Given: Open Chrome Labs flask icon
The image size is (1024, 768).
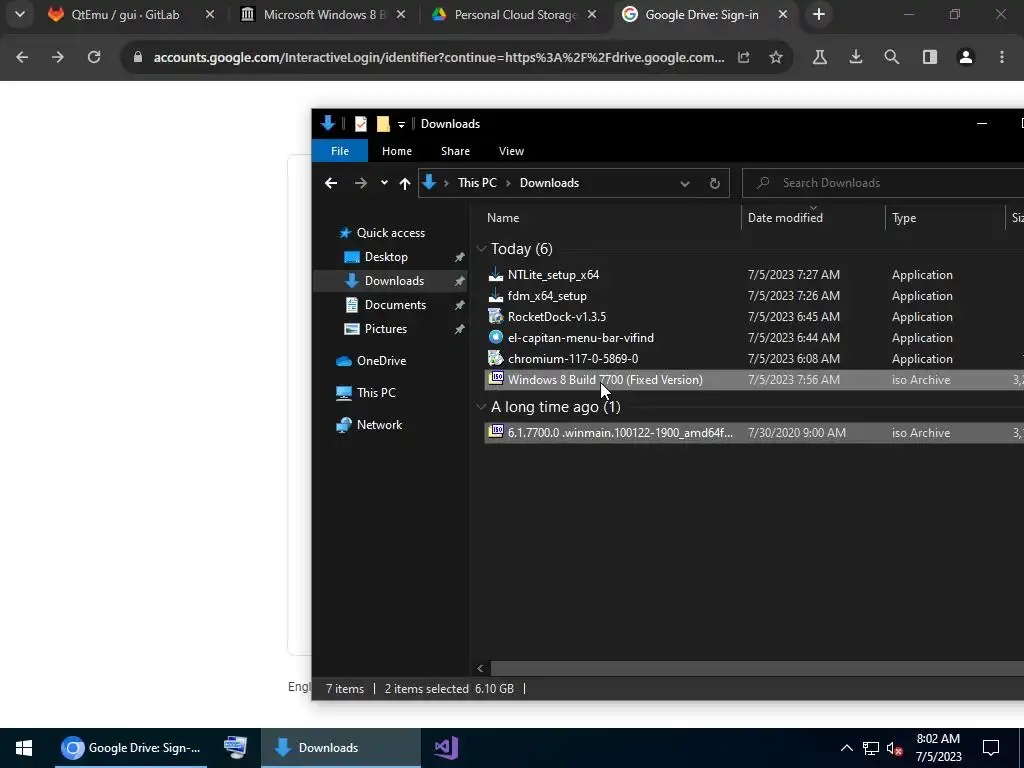Looking at the screenshot, I should point(820,57).
